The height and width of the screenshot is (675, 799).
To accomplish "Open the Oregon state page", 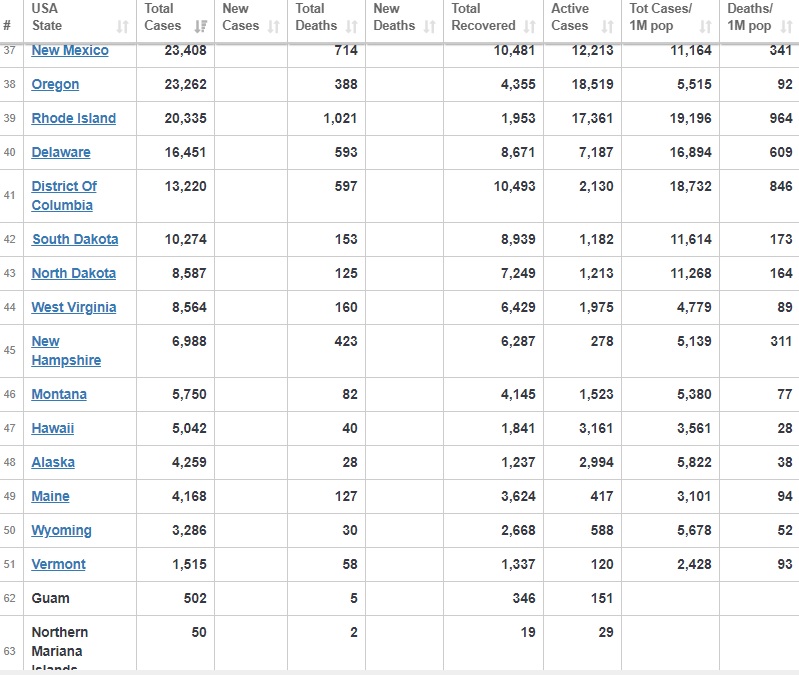I will [x=55, y=85].
